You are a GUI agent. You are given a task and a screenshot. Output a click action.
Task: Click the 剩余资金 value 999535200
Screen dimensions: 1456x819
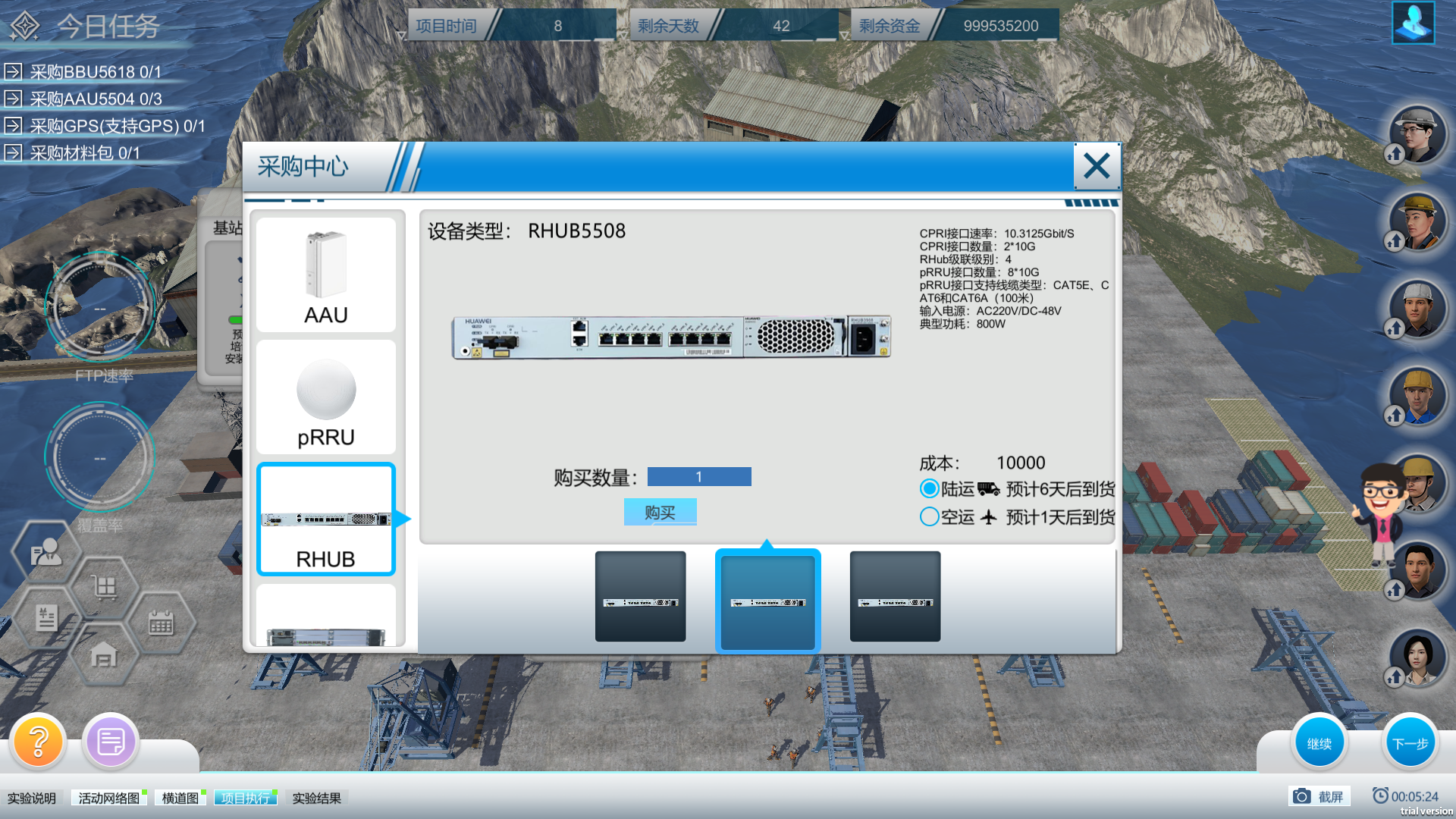[x=1001, y=26]
